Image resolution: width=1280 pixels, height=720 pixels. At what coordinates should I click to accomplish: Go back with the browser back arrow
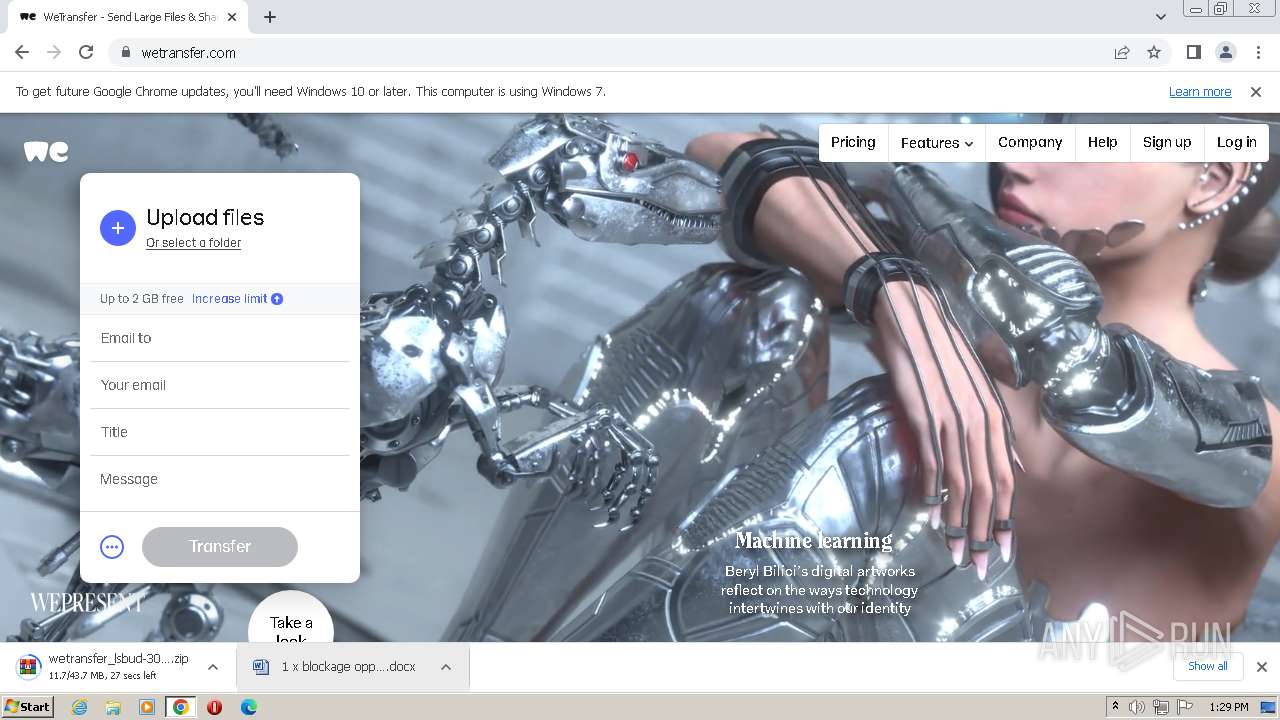22,52
